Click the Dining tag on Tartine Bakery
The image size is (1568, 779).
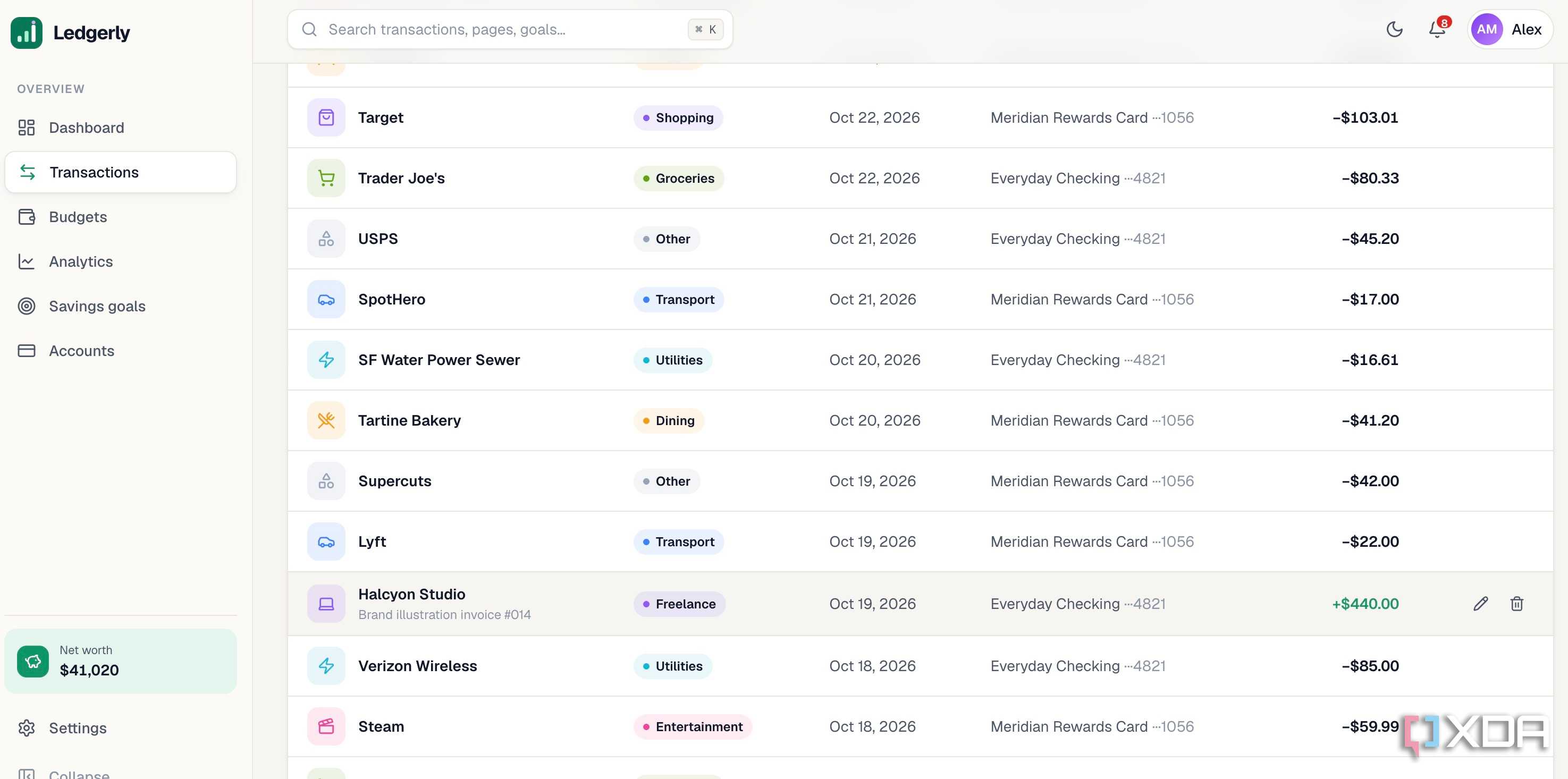pyautogui.click(x=669, y=420)
